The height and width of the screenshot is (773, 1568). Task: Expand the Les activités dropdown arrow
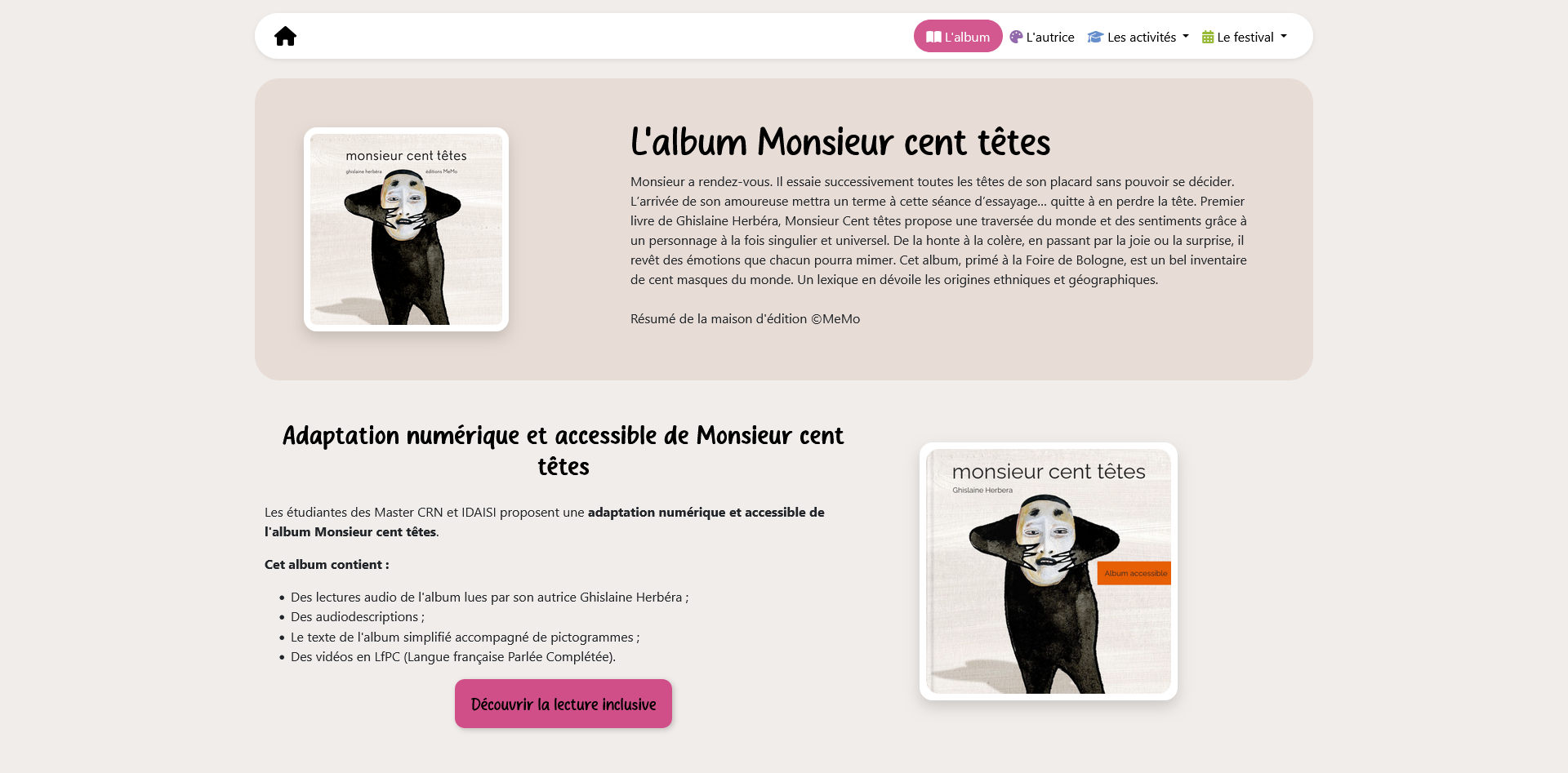pos(1186,37)
